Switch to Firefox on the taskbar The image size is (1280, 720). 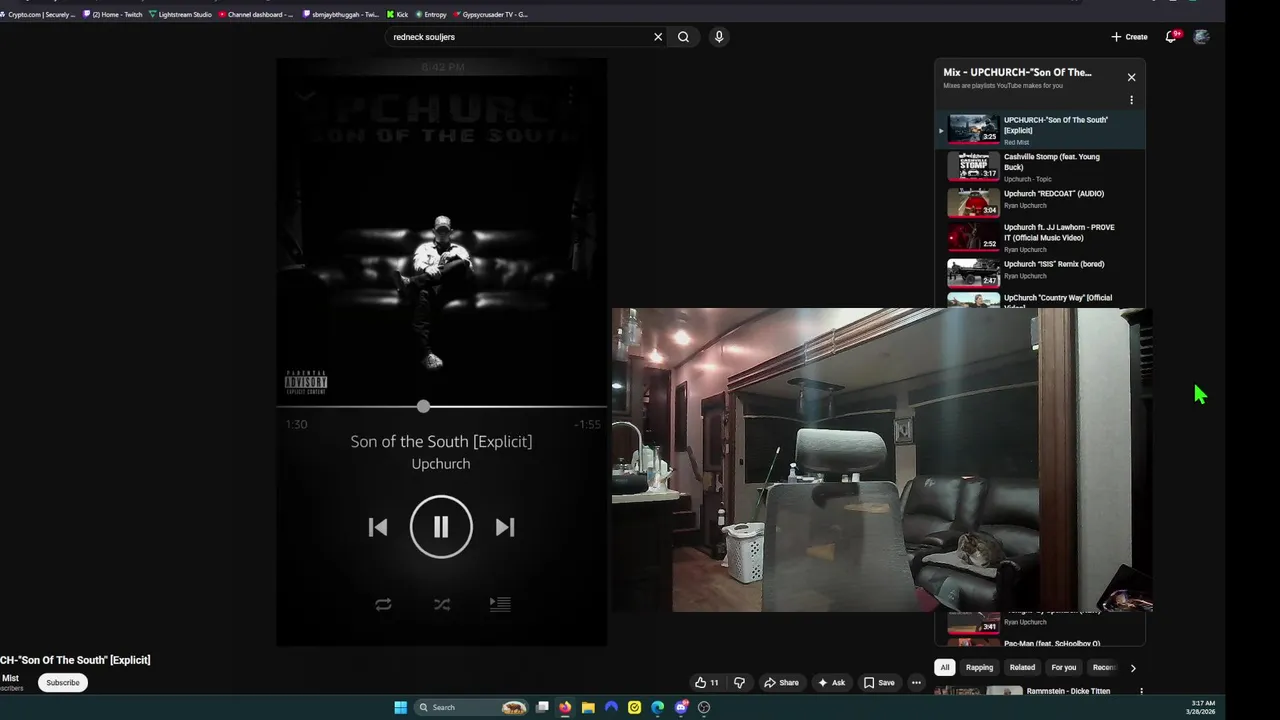565,707
